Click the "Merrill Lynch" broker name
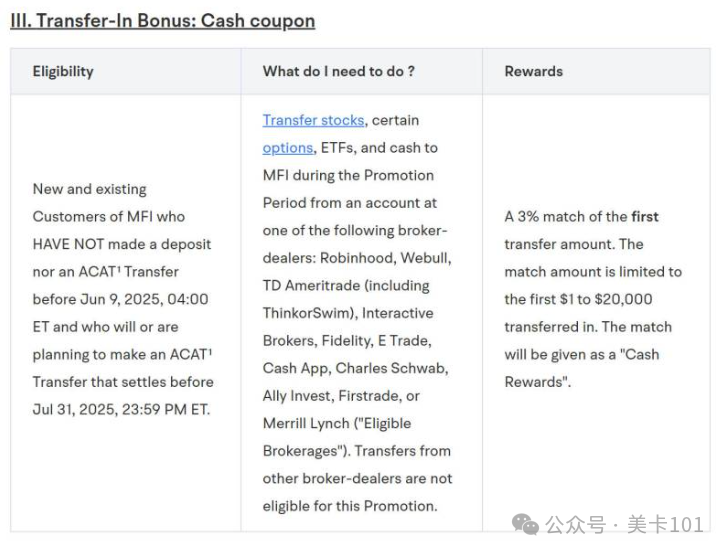727x554 pixels. click(x=306, y=423)
